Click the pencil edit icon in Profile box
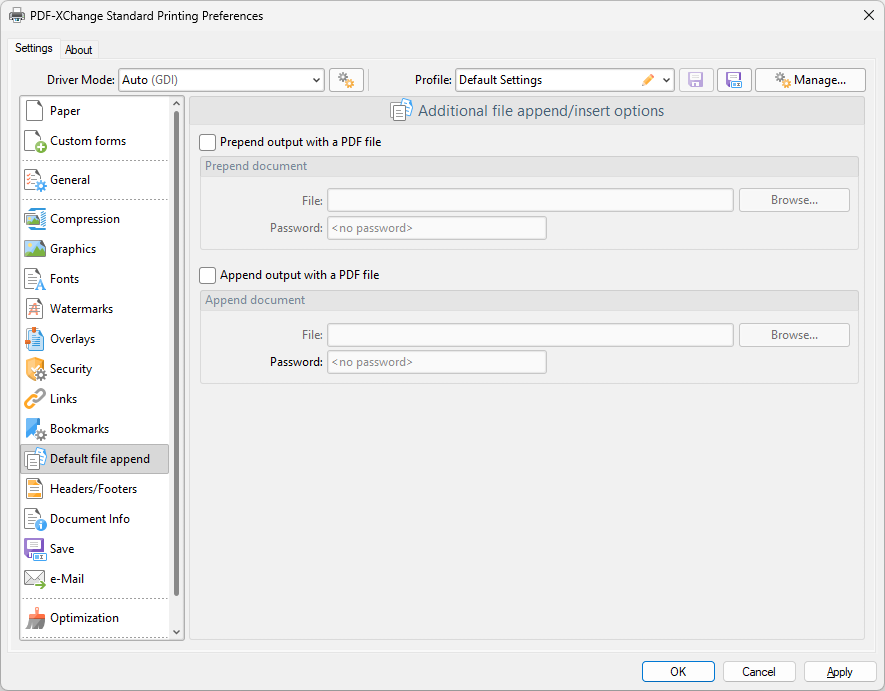This screenshot has height=691, width=885. 648,80
